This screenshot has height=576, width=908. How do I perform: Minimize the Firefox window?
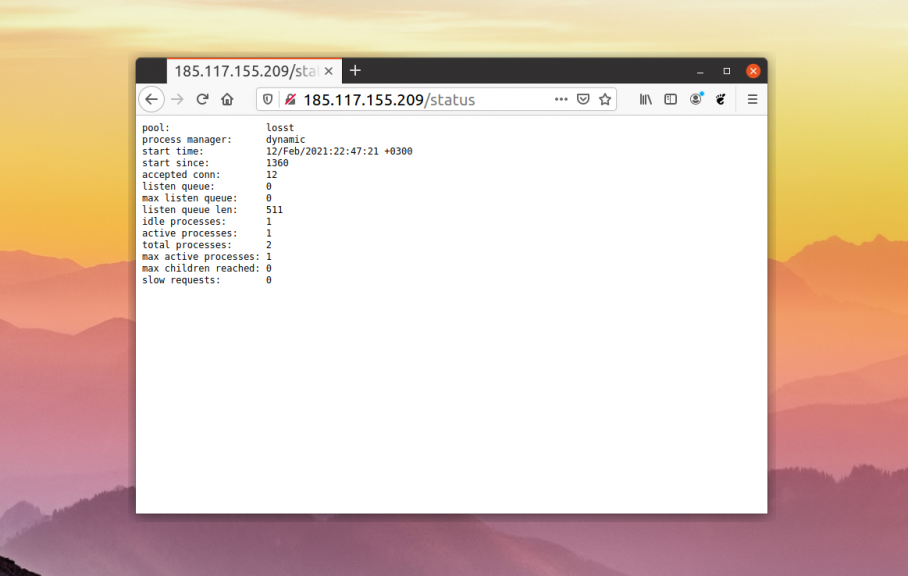pos(700,71)
